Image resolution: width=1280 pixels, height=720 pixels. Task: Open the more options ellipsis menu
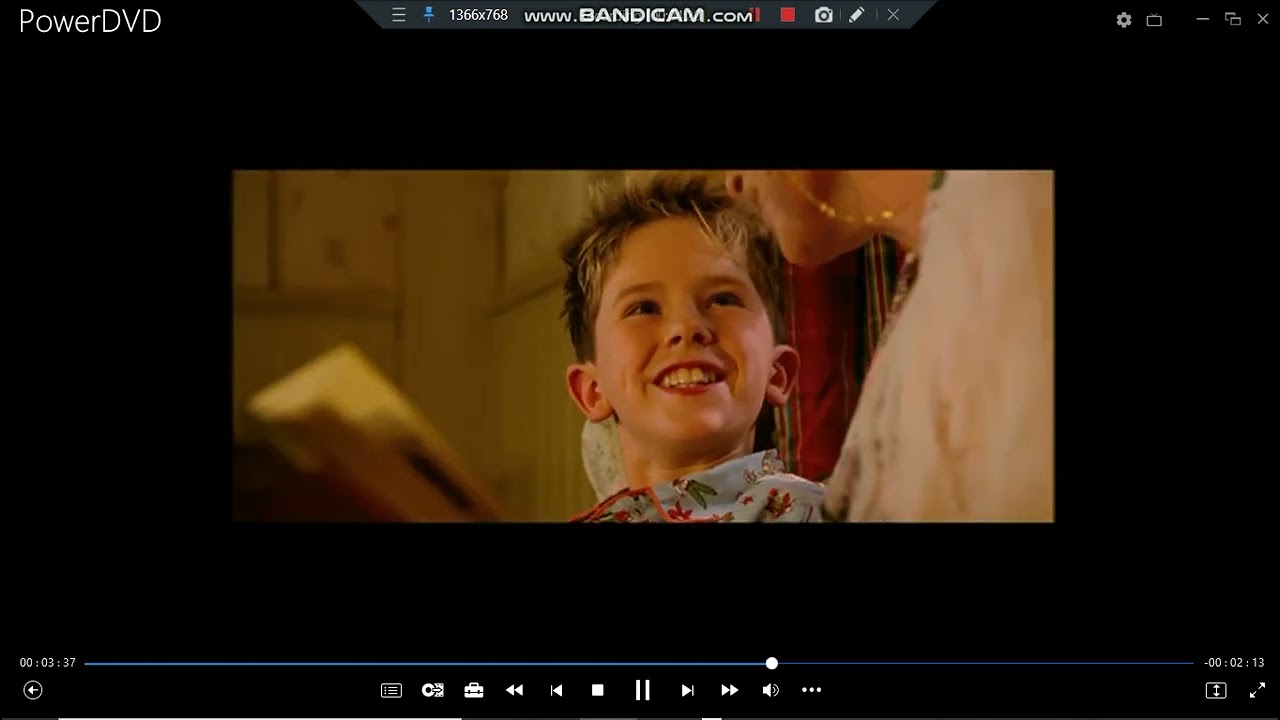click(x=812, y=690)
